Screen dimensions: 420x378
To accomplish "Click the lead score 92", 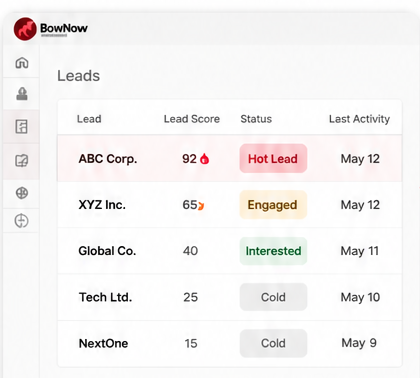I will [x=189, y=159].
